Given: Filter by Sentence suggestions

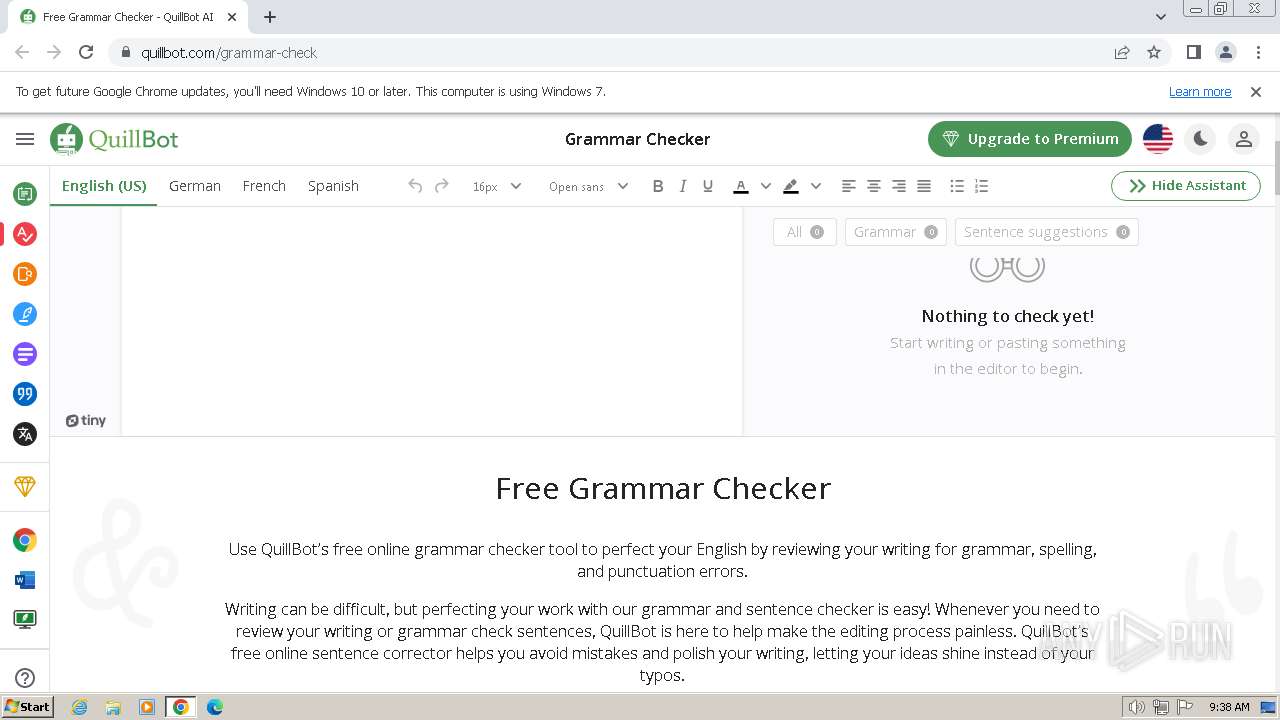Looking at the screenshot, I should (x=1046, y=232).
